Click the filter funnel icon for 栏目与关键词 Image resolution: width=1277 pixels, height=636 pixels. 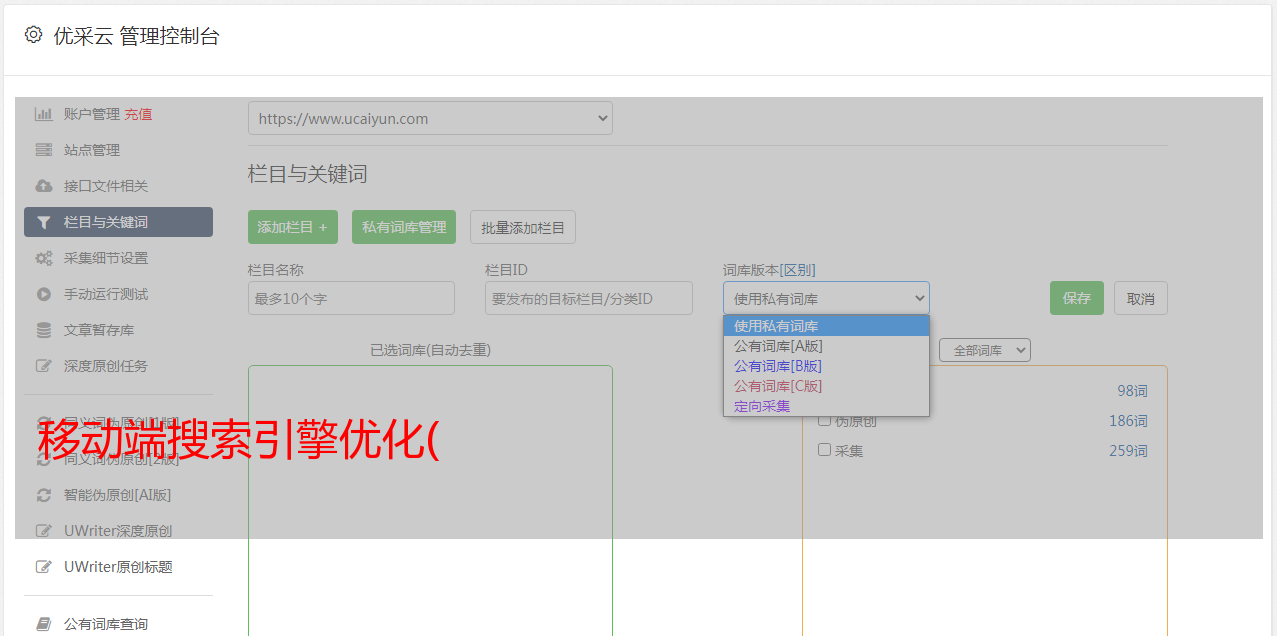coord(44,222)
